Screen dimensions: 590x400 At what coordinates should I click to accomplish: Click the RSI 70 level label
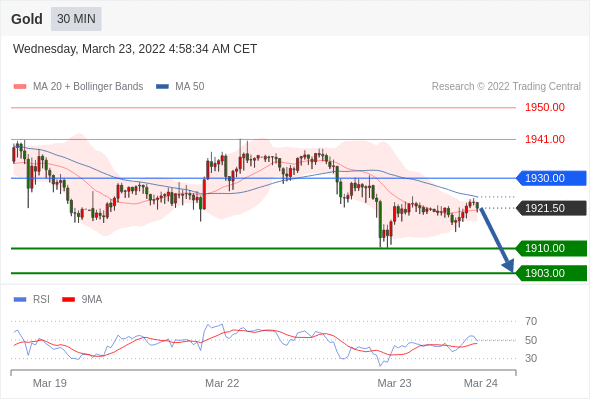tap(531, 321)
